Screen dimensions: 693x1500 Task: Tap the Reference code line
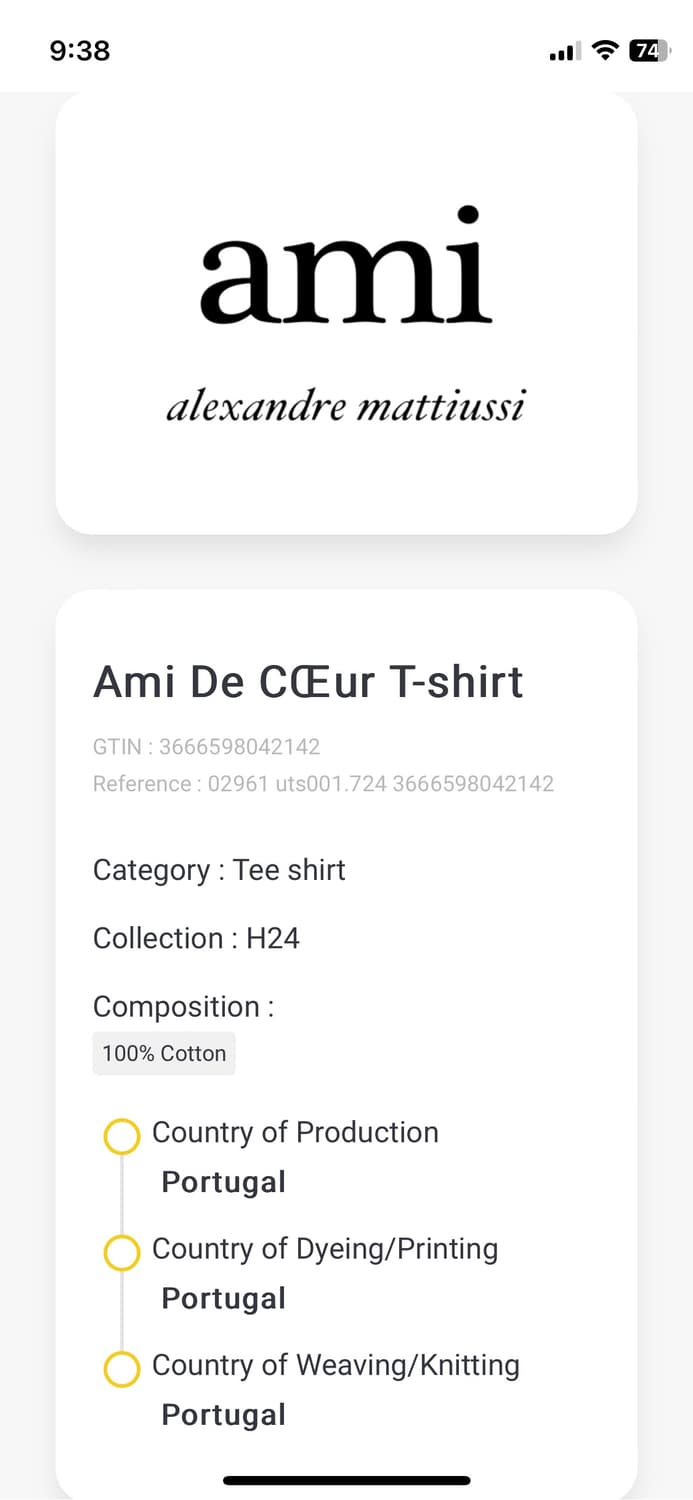pos(323,784)
